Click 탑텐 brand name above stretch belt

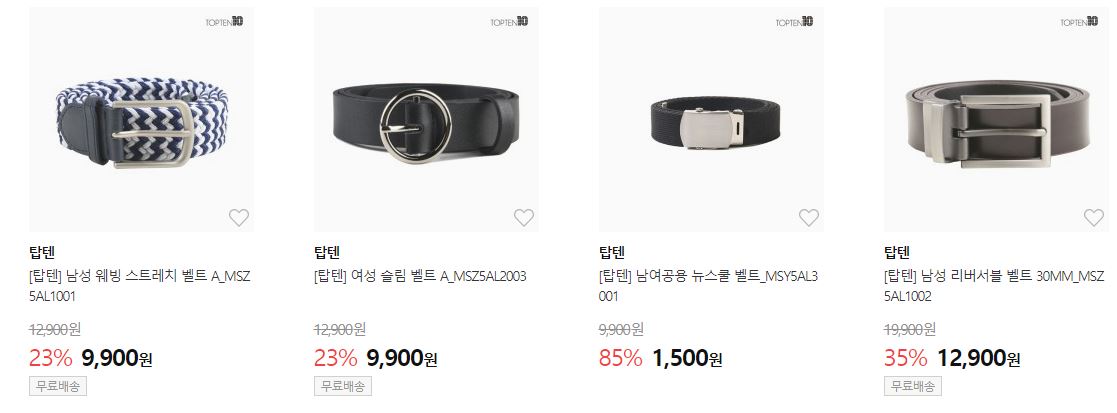(x=42, y=252)
